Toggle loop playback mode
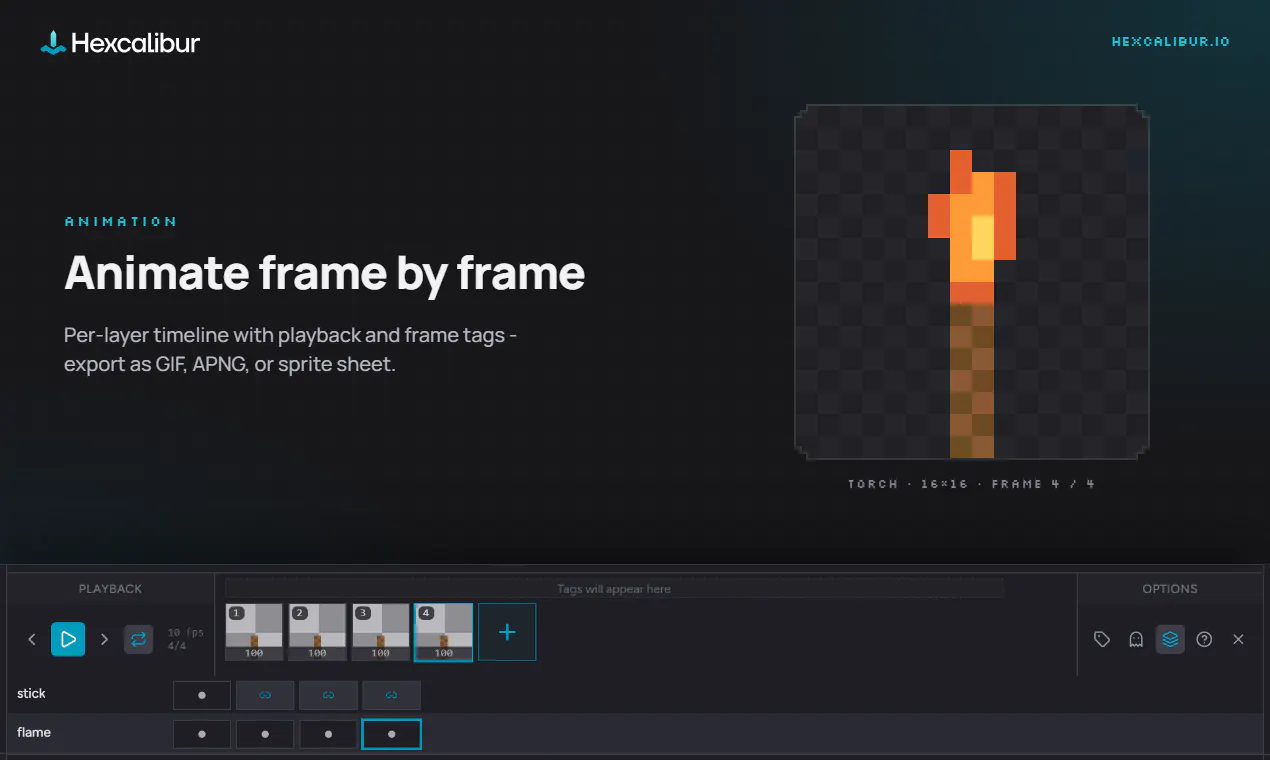1270x760 pixels. [x=138, y=639]
